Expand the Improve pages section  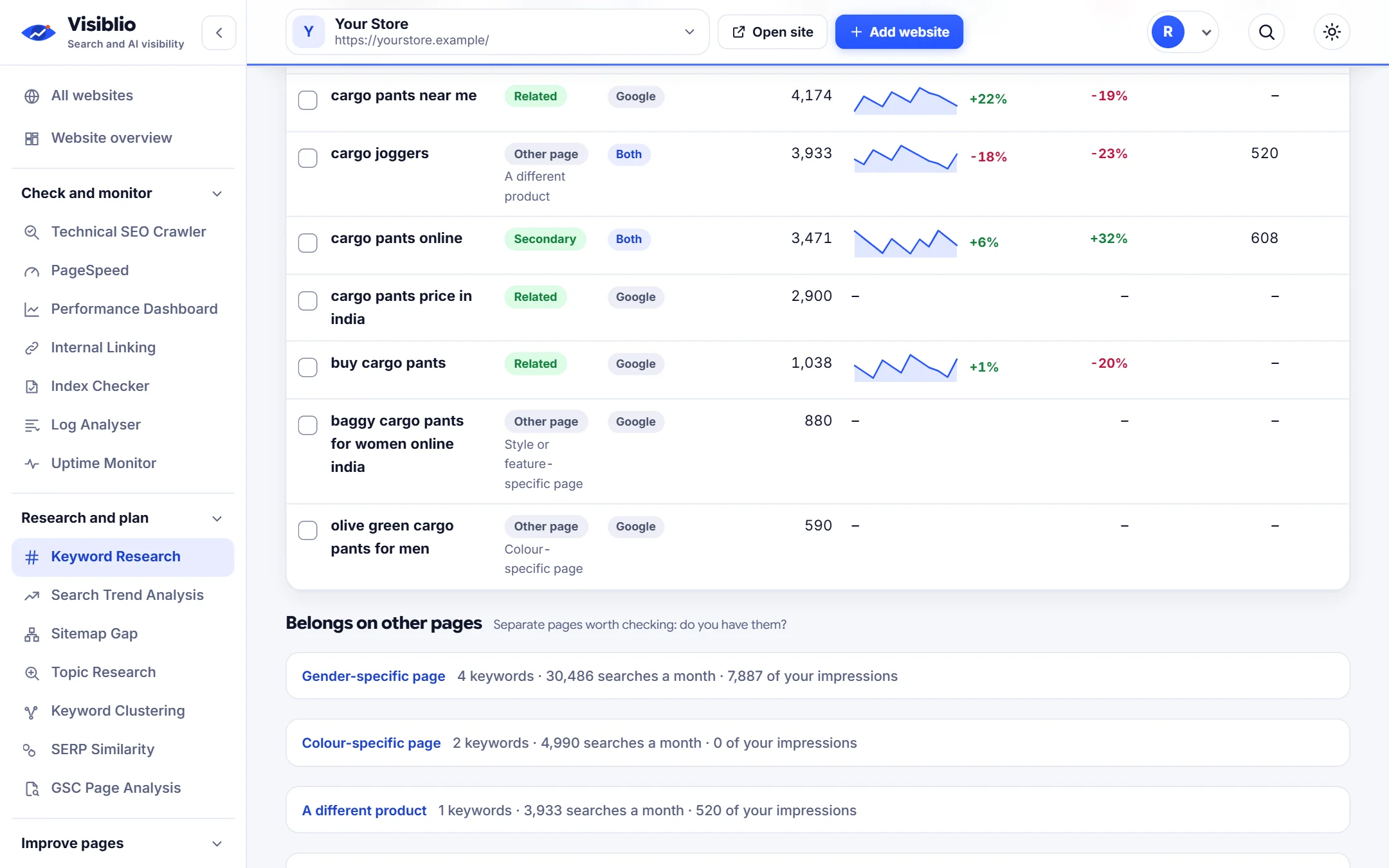[x=123, y=844]
